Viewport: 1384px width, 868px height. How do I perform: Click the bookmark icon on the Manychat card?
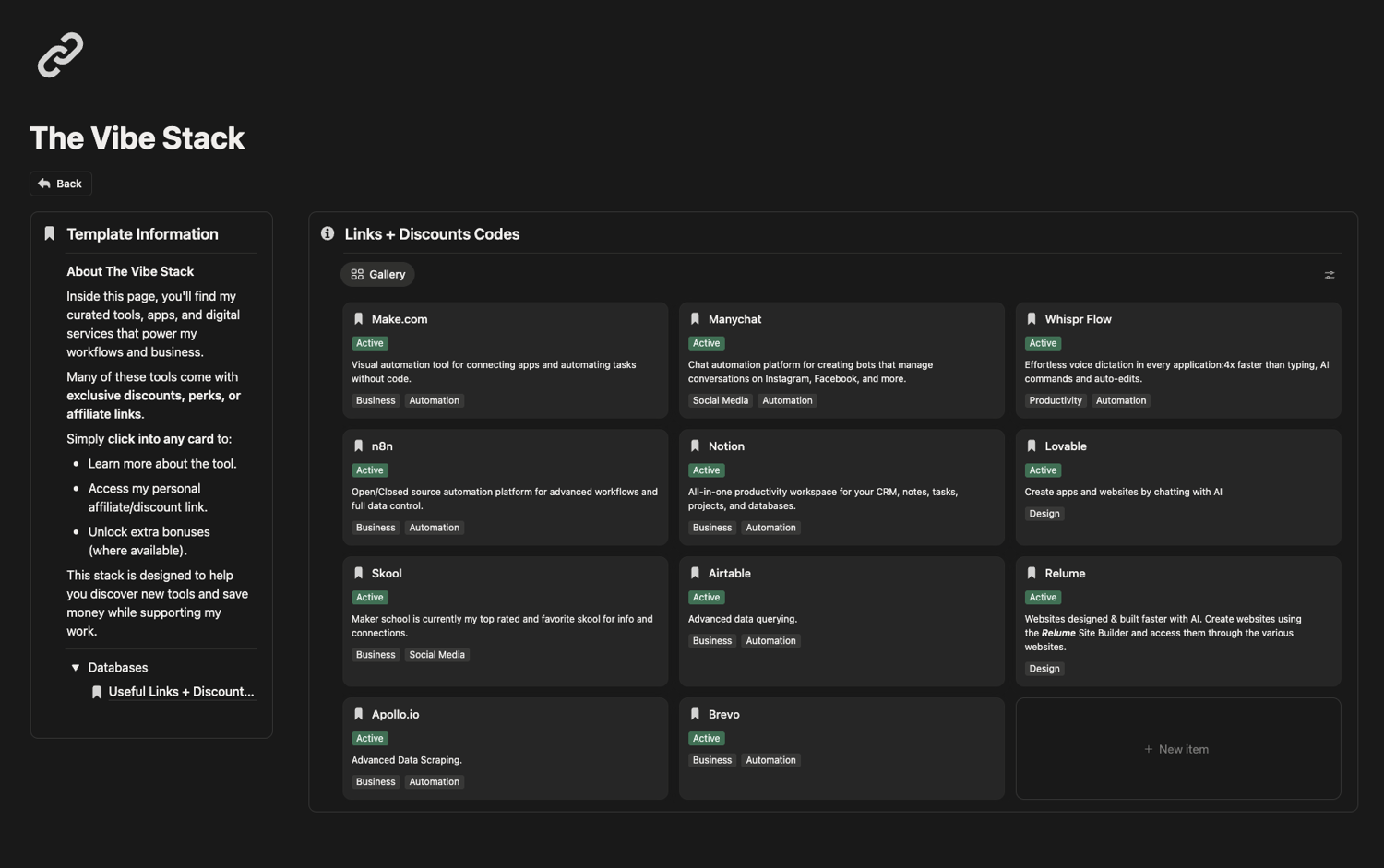point(696,319)
